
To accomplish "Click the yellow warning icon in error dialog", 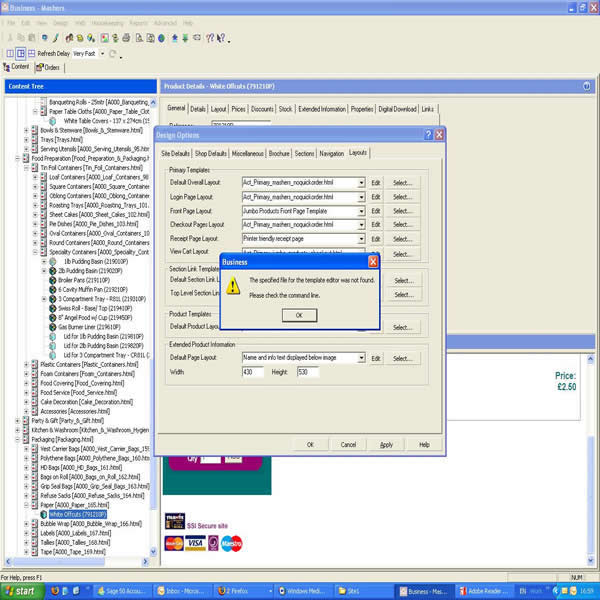I will [x=233, y=287].
